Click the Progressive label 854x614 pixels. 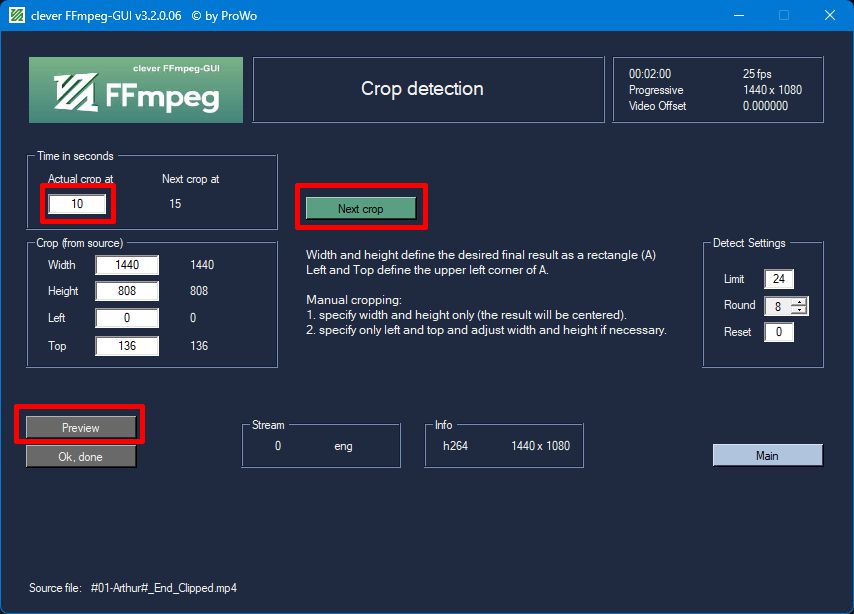(x=656, y=90)
